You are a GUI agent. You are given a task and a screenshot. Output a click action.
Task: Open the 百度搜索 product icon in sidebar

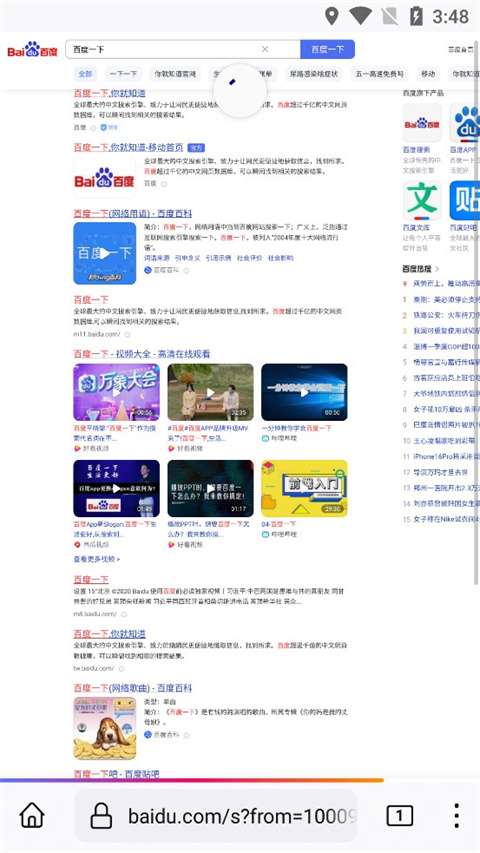click(422, 123)
